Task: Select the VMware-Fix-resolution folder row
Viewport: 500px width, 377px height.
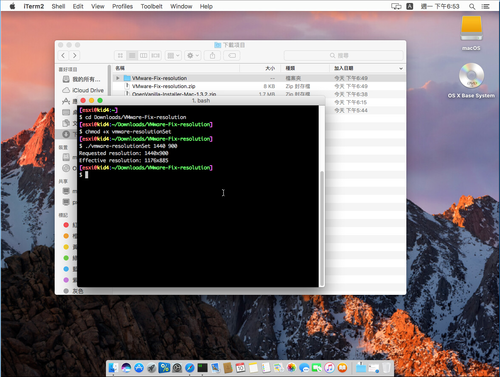Action: pyautogui.click(x=259, y=78)
